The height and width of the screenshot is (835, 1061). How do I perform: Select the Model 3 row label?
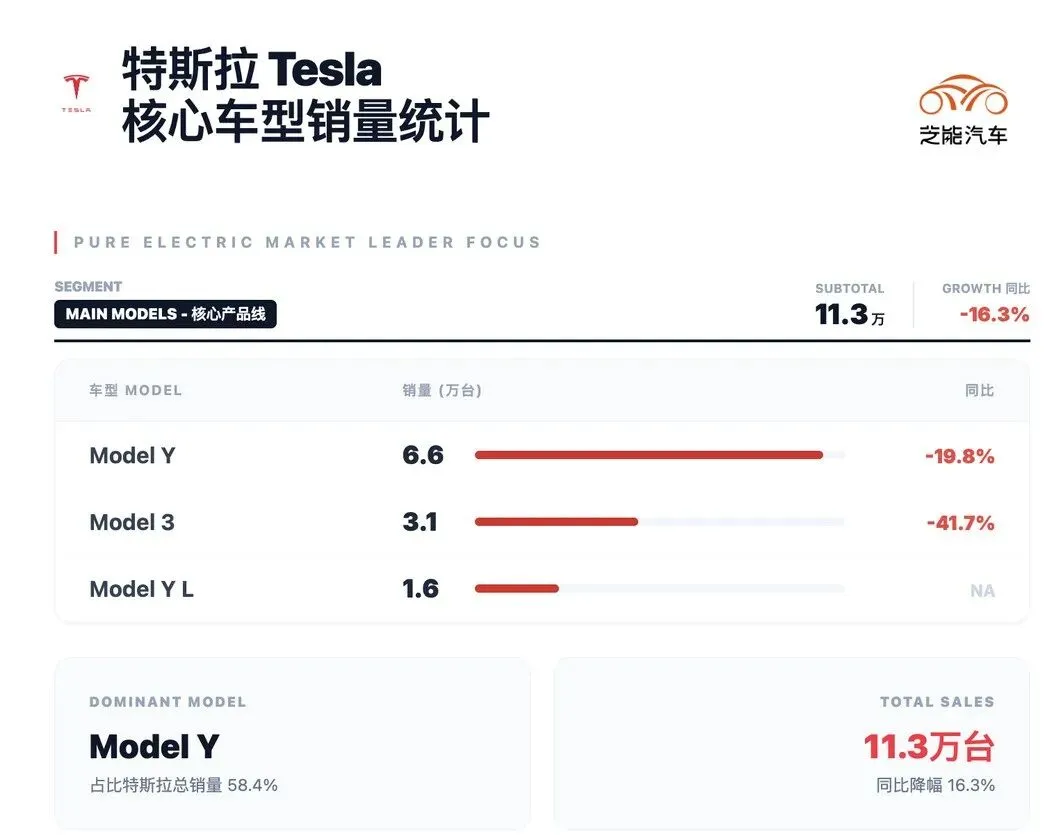point(132,522)
